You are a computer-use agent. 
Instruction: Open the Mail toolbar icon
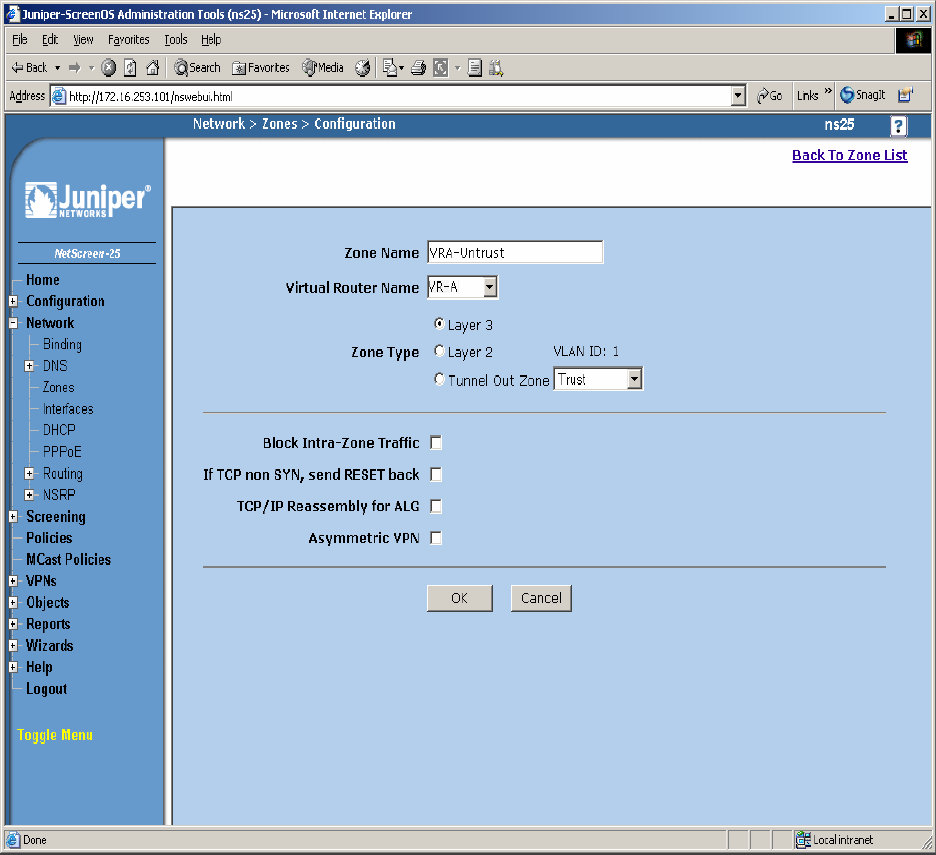[390, 67]
